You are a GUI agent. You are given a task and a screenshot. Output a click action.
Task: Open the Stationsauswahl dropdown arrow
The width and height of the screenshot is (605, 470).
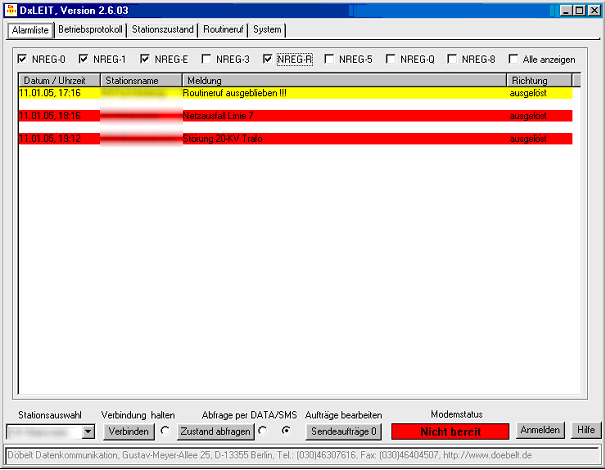(x=88, y=432)
